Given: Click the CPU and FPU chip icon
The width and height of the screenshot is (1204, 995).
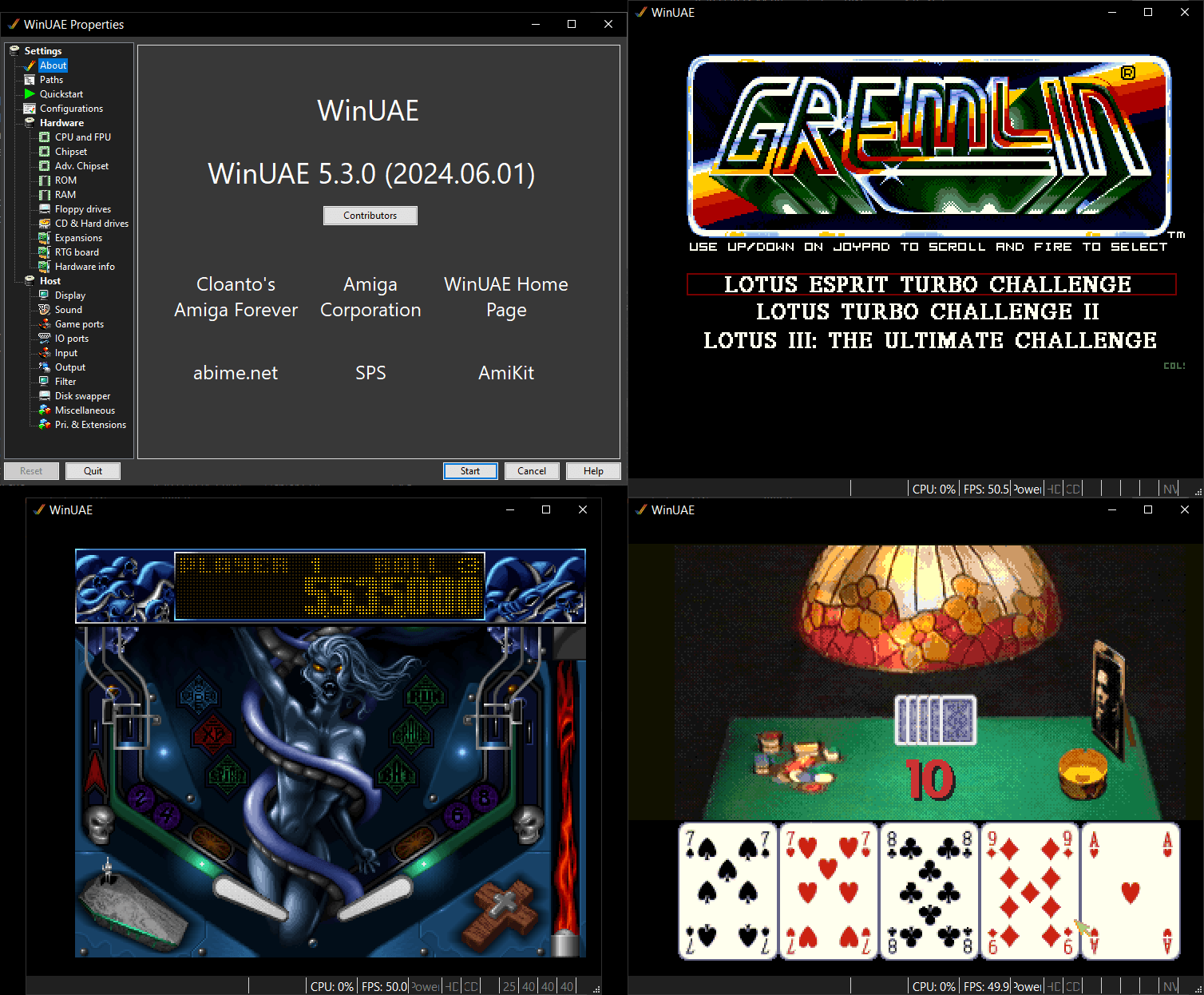Looking at the screenshot, I should (x=45, y=137).
